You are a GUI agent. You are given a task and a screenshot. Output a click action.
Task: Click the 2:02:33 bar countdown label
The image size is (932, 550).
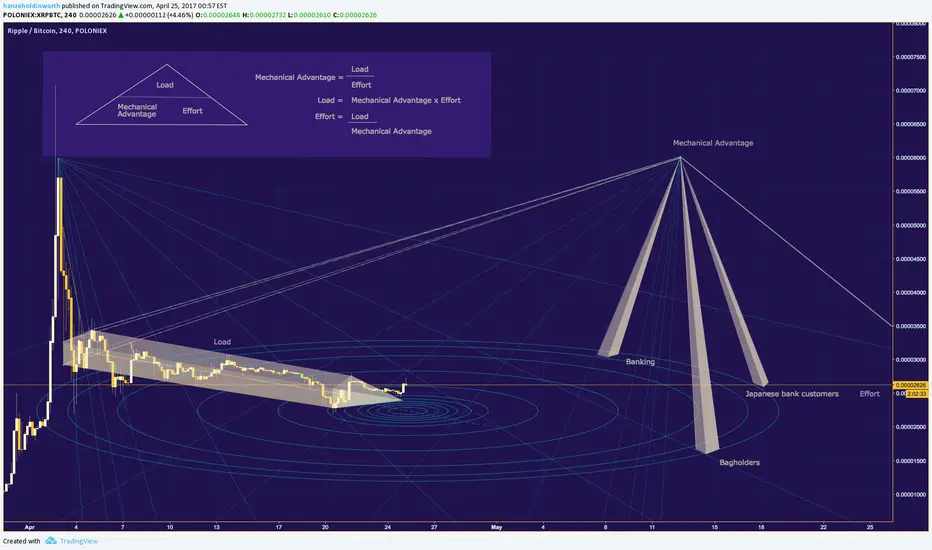[917, 394]
